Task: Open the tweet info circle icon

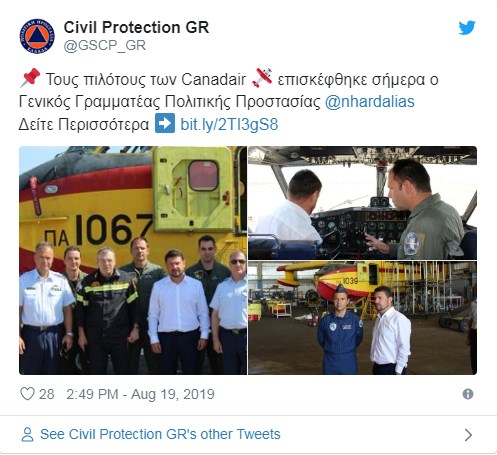Action: (468, 394)
